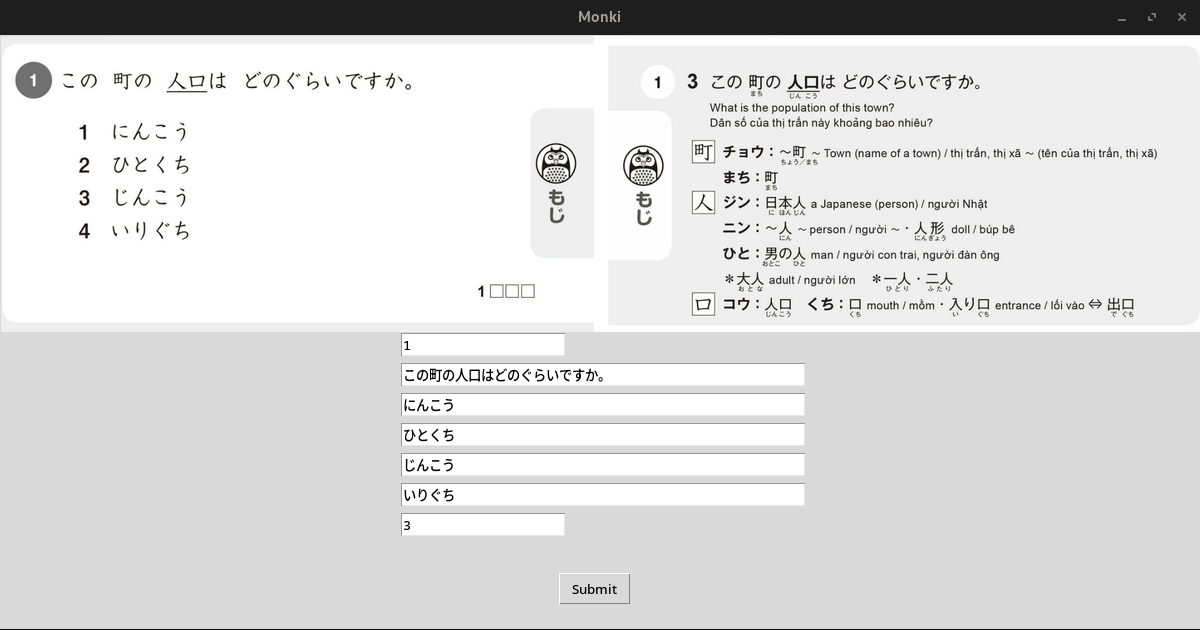Image resolution: width=1200 pixels, height=630 pixels.
Task: Click the input field containing ひとくち
Action: pos(603,435)
